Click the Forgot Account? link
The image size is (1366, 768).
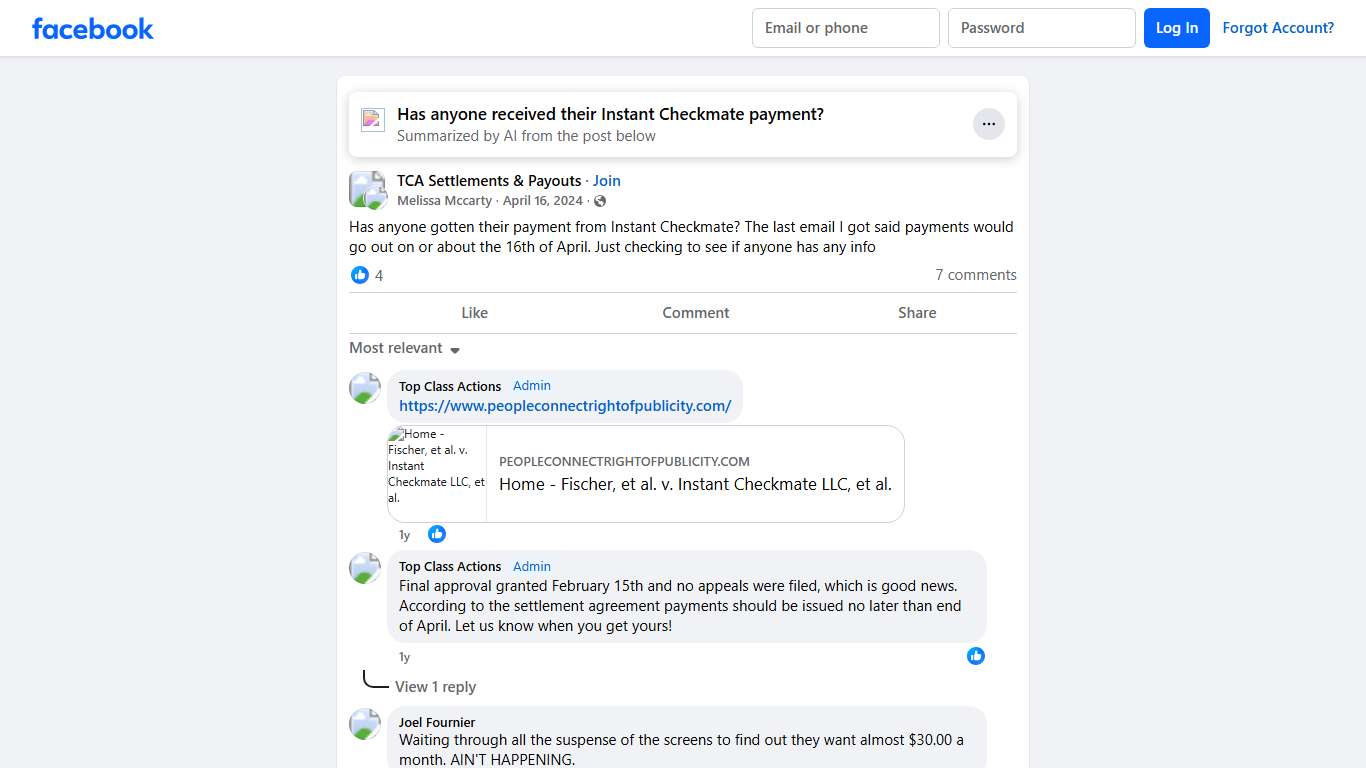pyautogui.click(x=1279, y=28)
